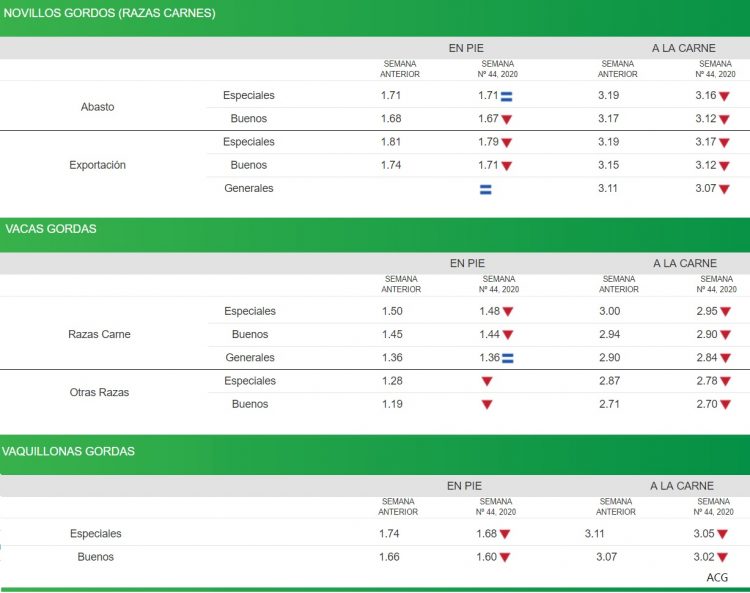
Task: Click the red arrow beside 2.95 in Razas Carne Especiales
Action: pyautogui.click(x=725, y=312)
